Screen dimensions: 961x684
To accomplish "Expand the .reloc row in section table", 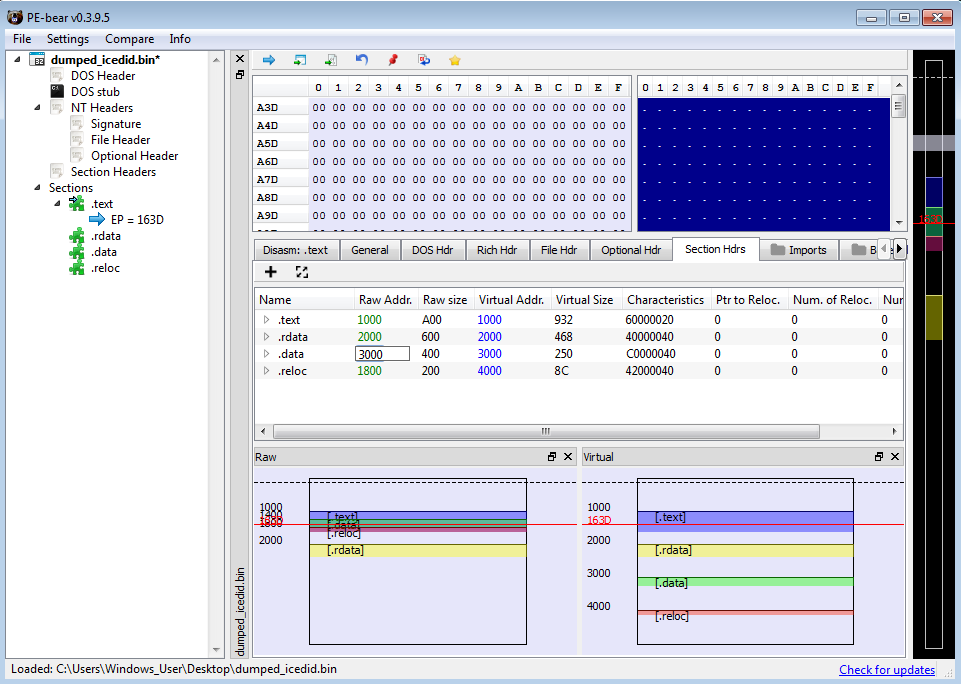I will (266, 371).
